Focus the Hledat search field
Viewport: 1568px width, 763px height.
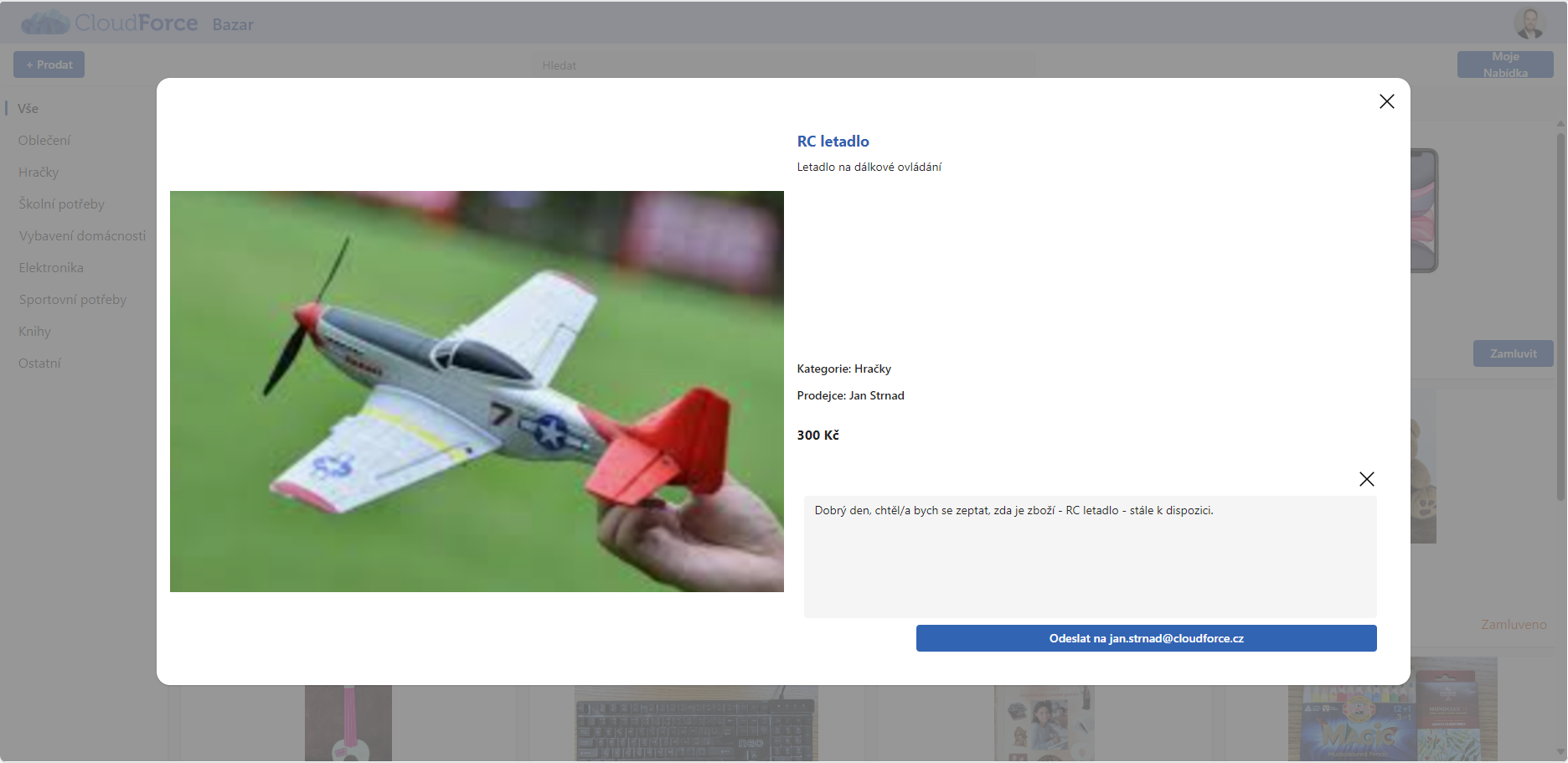tap(783, 65)
